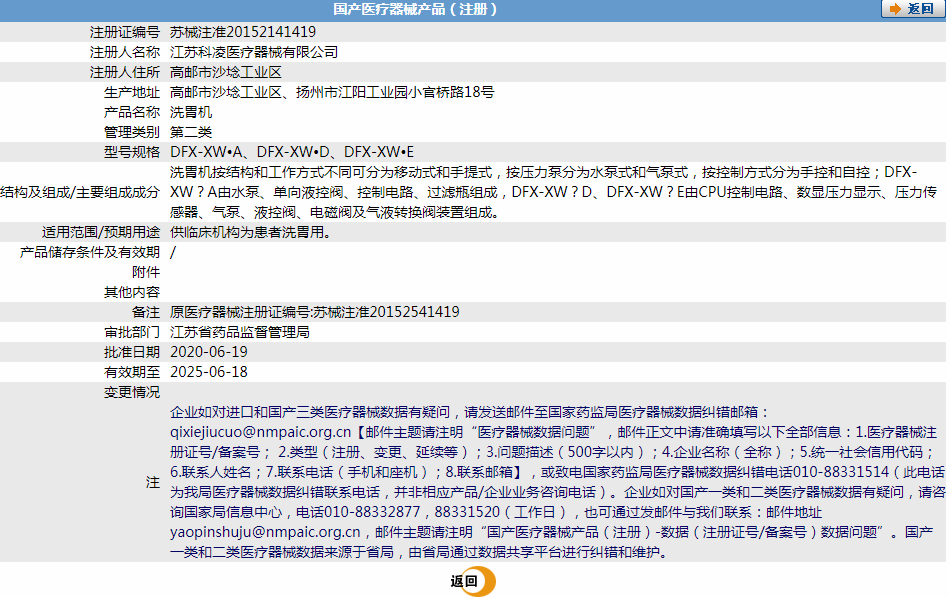Click the registrant name 江苏科凌医疗器械有限公司
Viewport: 949px width, 597px height.
pyautogui.click(x=254, y=52)
